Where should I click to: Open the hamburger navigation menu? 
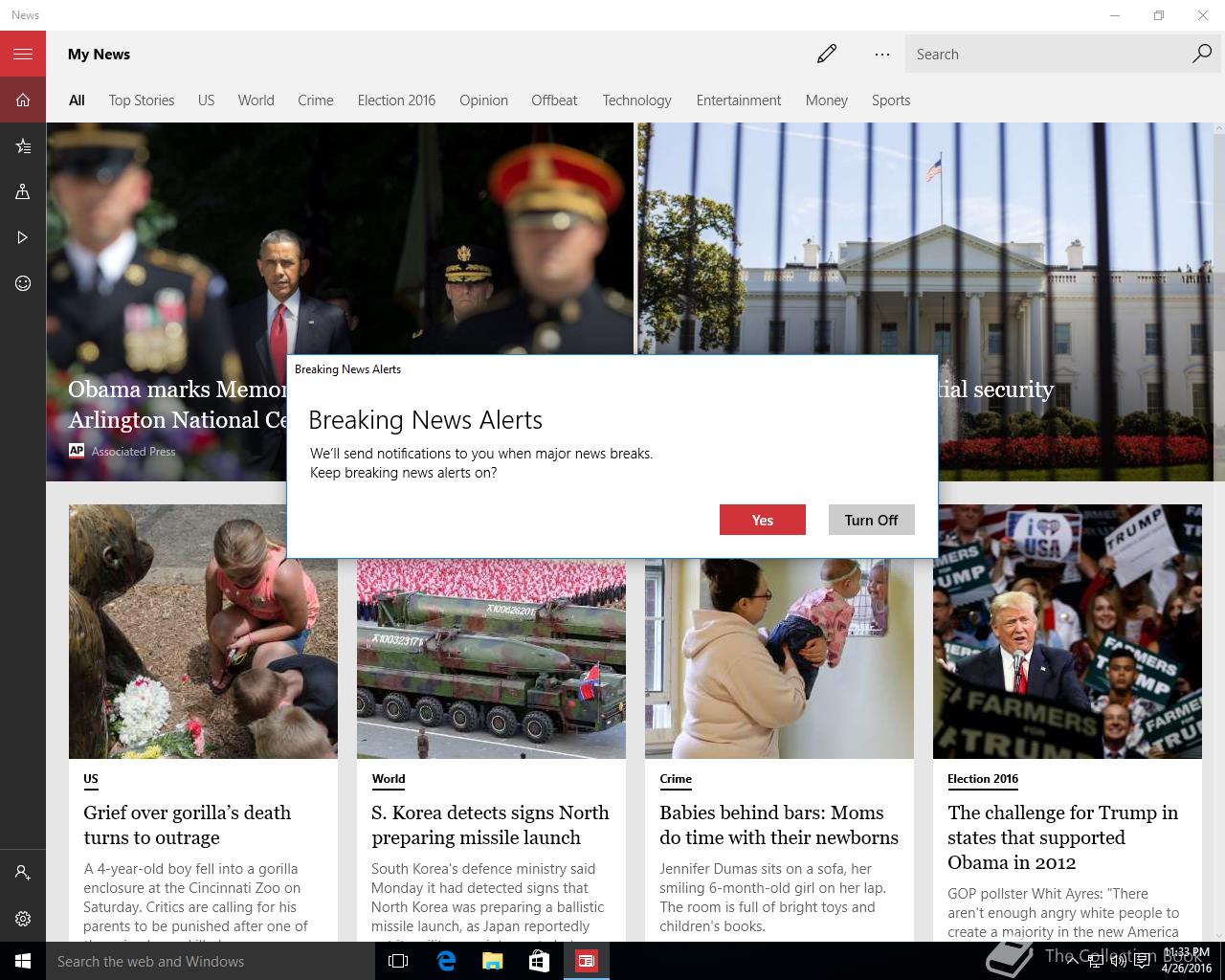23,54
